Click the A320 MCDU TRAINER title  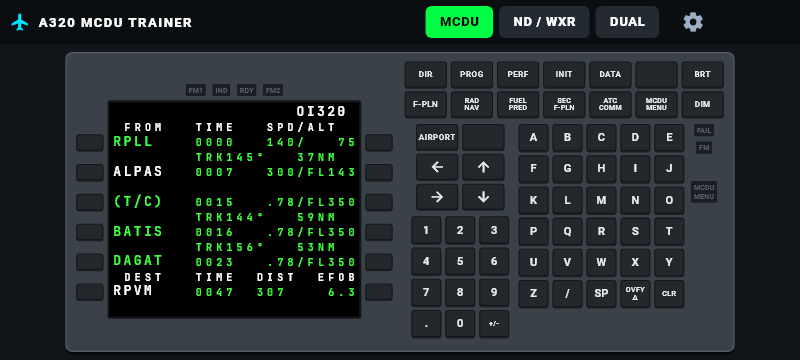pyautogui.click(x=115, y=22)
